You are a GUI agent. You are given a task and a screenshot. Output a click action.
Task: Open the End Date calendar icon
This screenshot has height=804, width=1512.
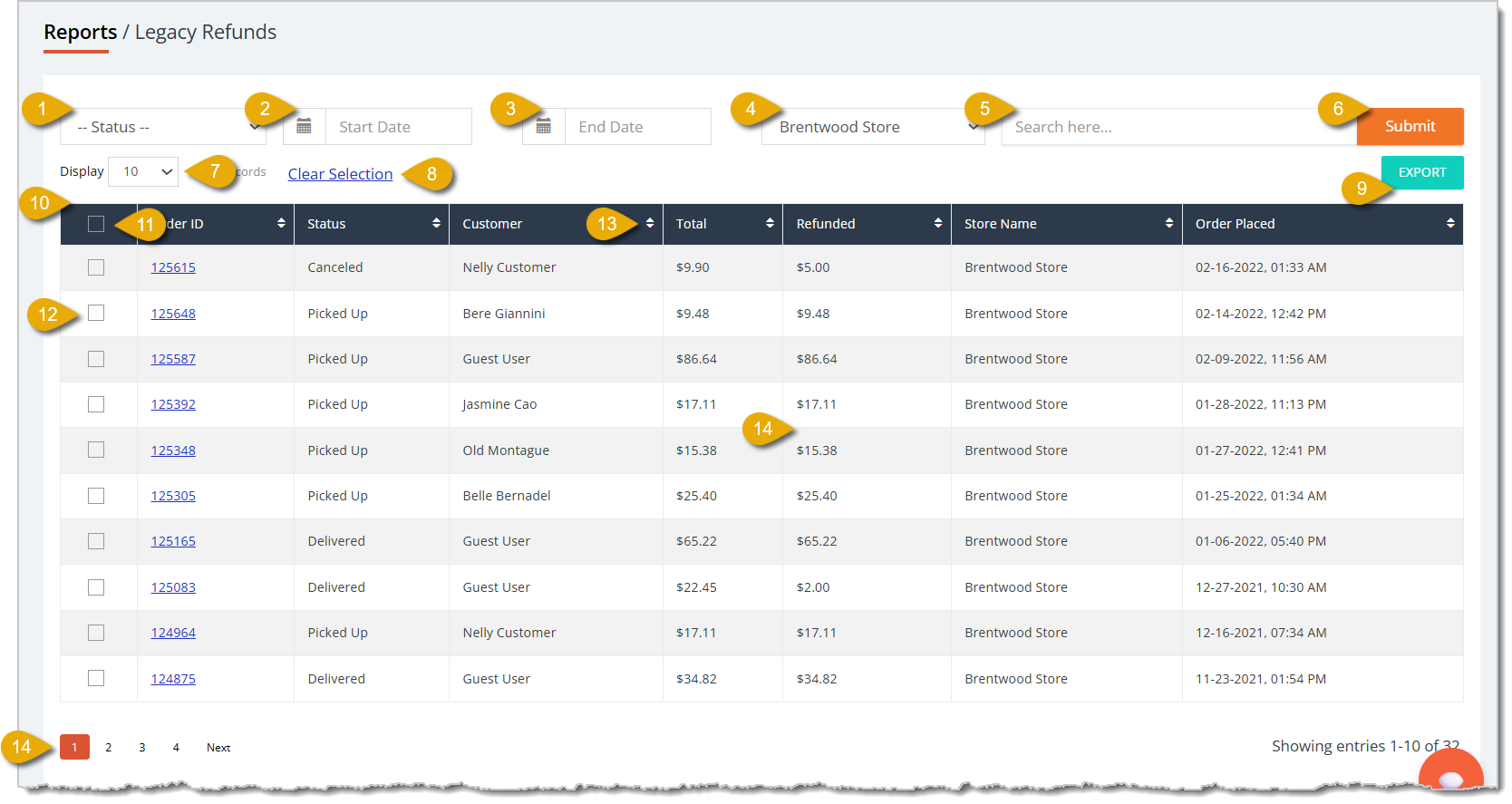(544, 127)
